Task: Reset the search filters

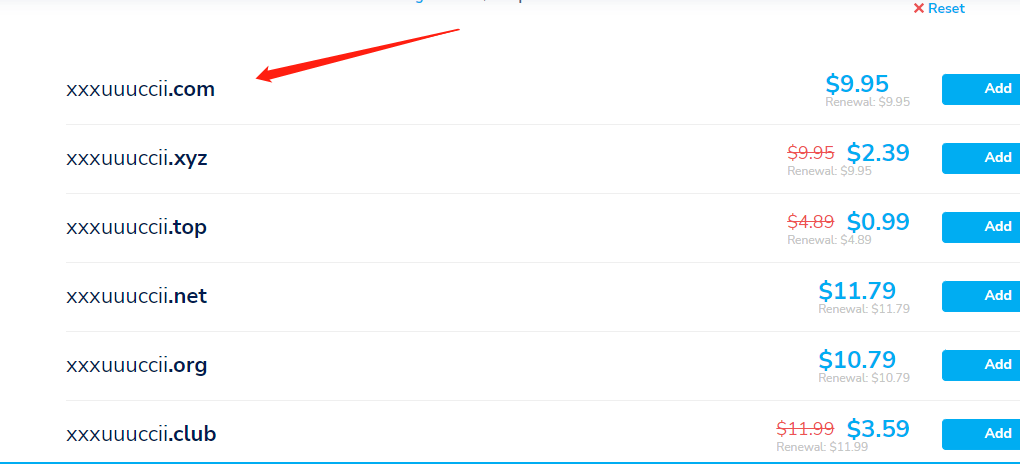Action: (939, 8)
